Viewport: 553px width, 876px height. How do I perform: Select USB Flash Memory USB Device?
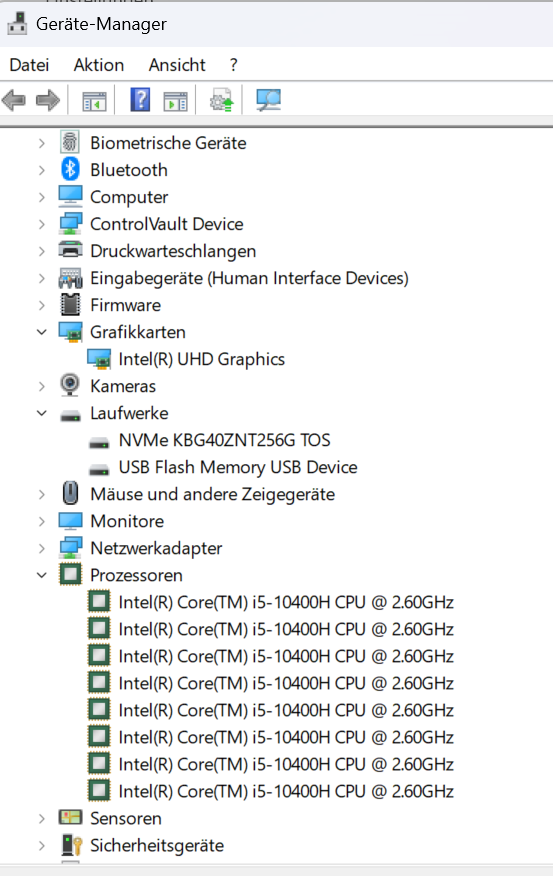tap(238, 467)
